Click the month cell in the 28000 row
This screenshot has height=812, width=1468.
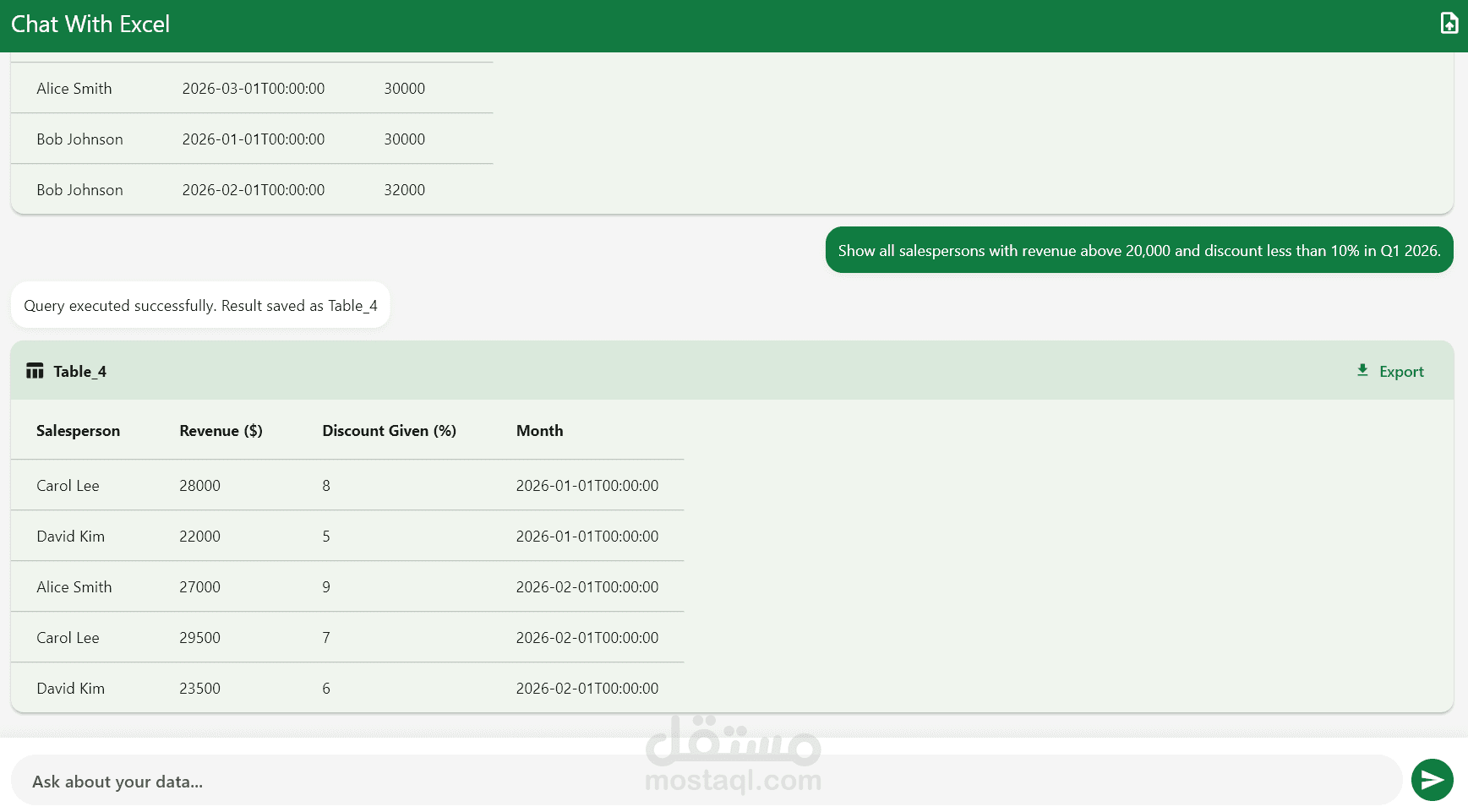tap(587, 486)
